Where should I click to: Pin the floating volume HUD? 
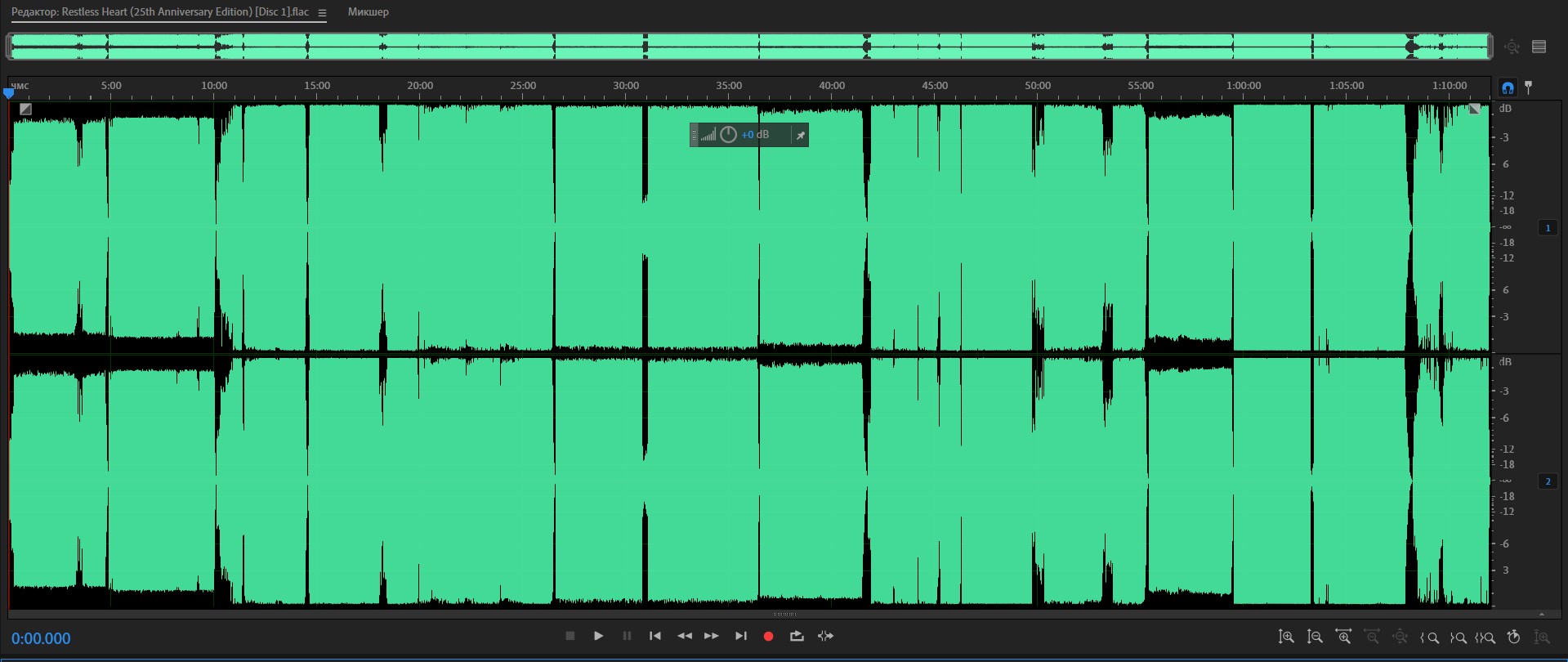(801, 136)
